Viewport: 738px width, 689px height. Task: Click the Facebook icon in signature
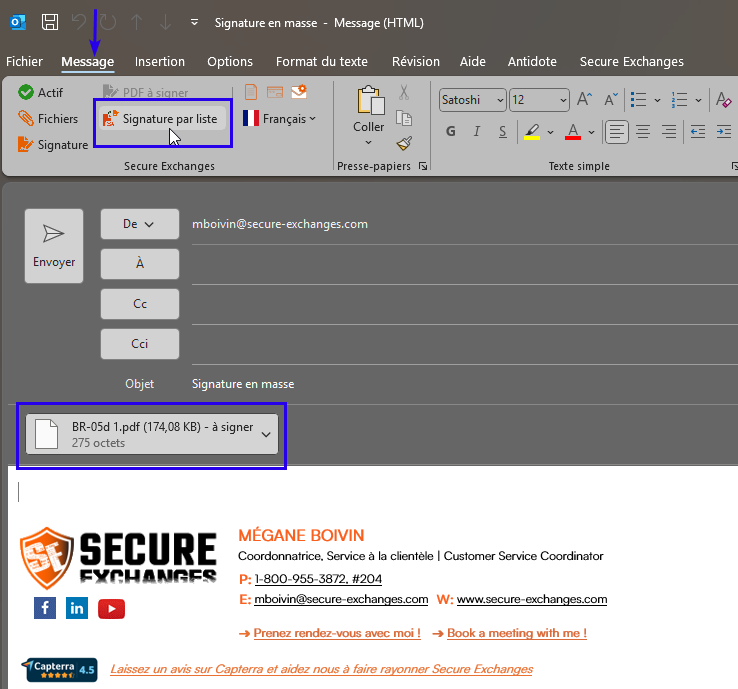point(45,608)
